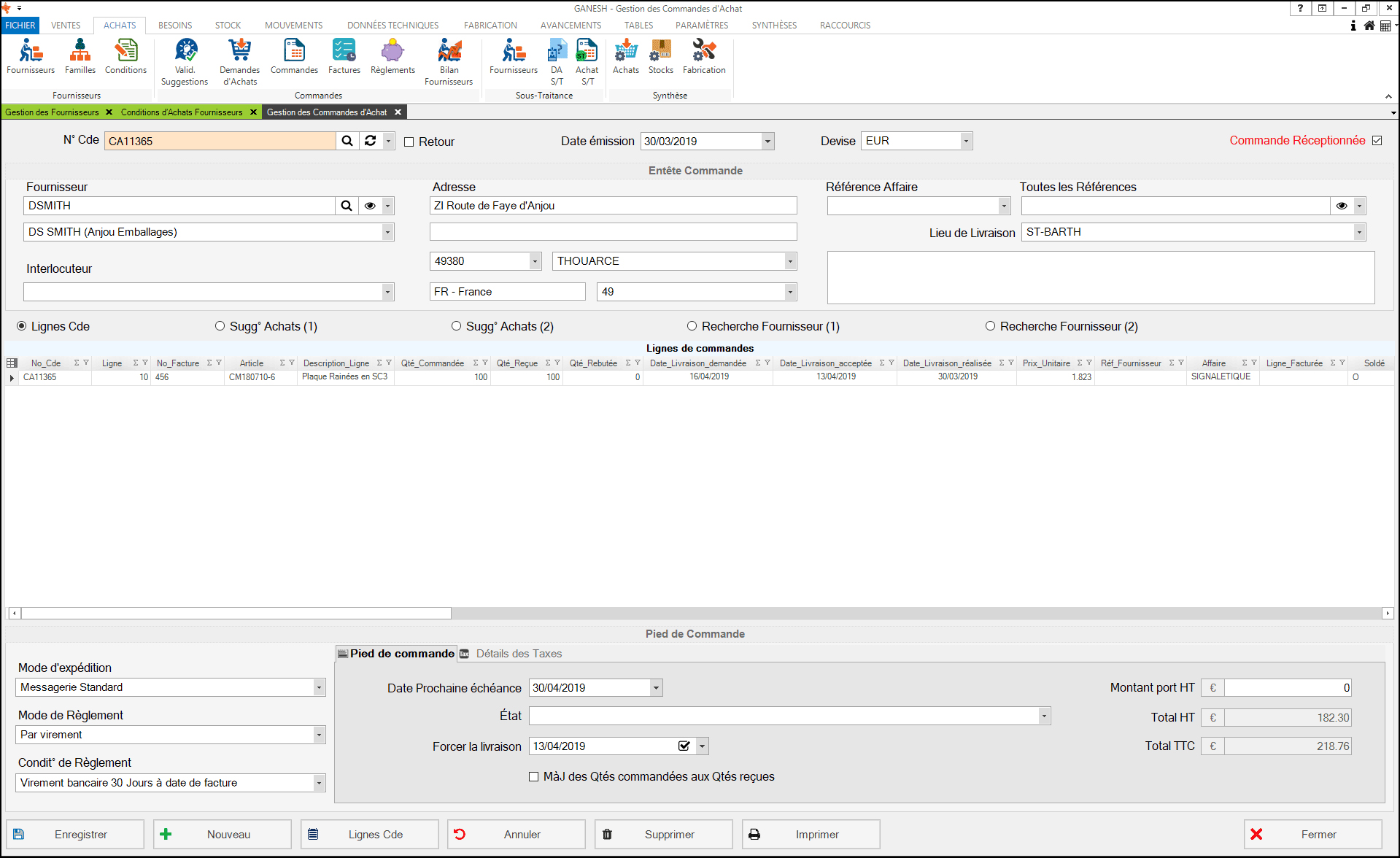Click the Enregistrer button
The width and height of the screenshot is (1400, 858).
pyautogui.click(x=75, y=835)
